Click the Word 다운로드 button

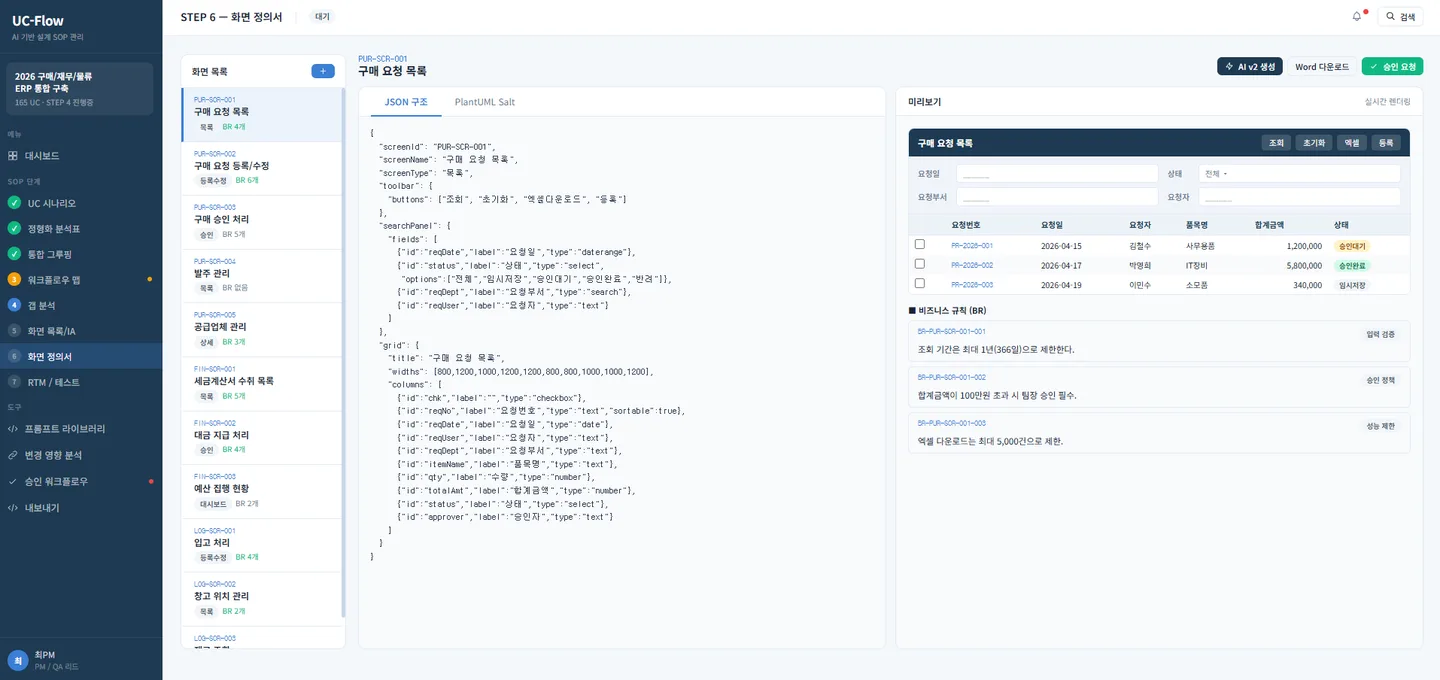[x=1322, y=67]
